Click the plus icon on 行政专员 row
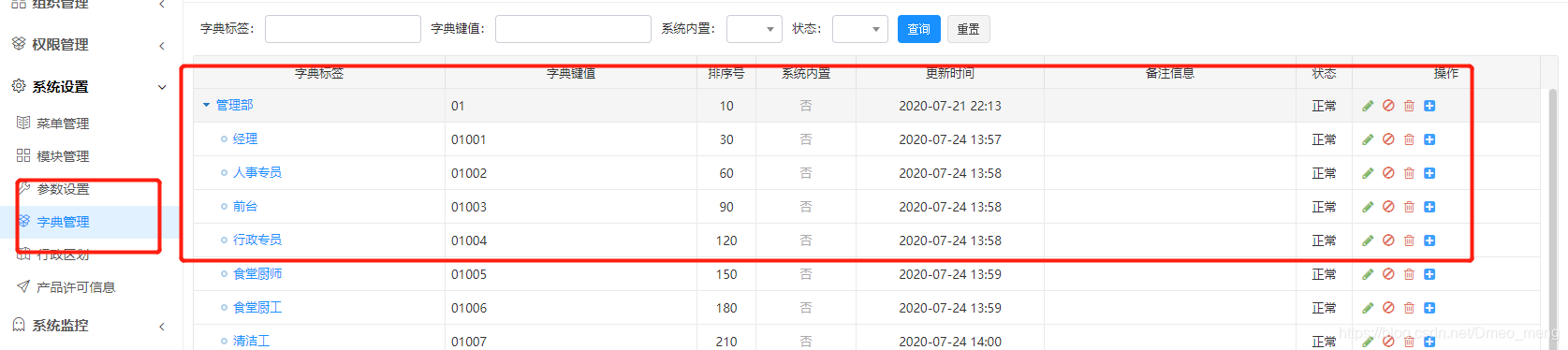Screen dimensions: 1568x350 click(x=1429, y=241)
